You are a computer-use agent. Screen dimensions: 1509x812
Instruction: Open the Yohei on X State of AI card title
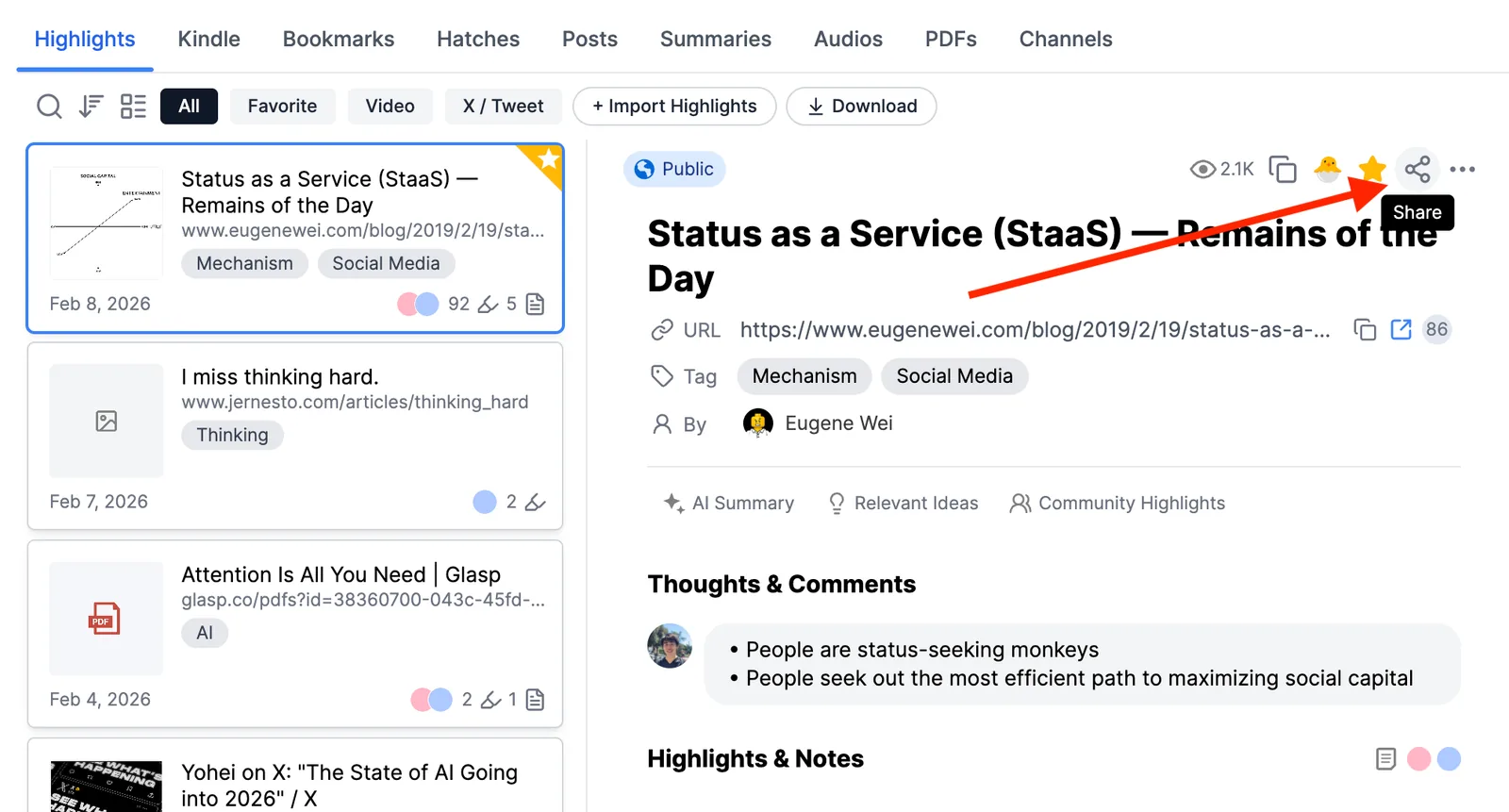tap(350, 786)
